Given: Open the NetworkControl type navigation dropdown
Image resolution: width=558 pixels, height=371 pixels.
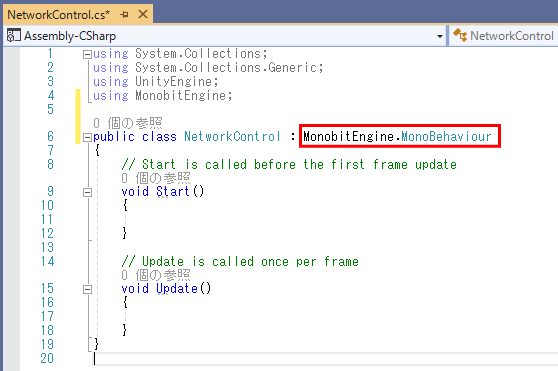Looking at the screenshot, I should pyautogui.click(x=504, y=36).
